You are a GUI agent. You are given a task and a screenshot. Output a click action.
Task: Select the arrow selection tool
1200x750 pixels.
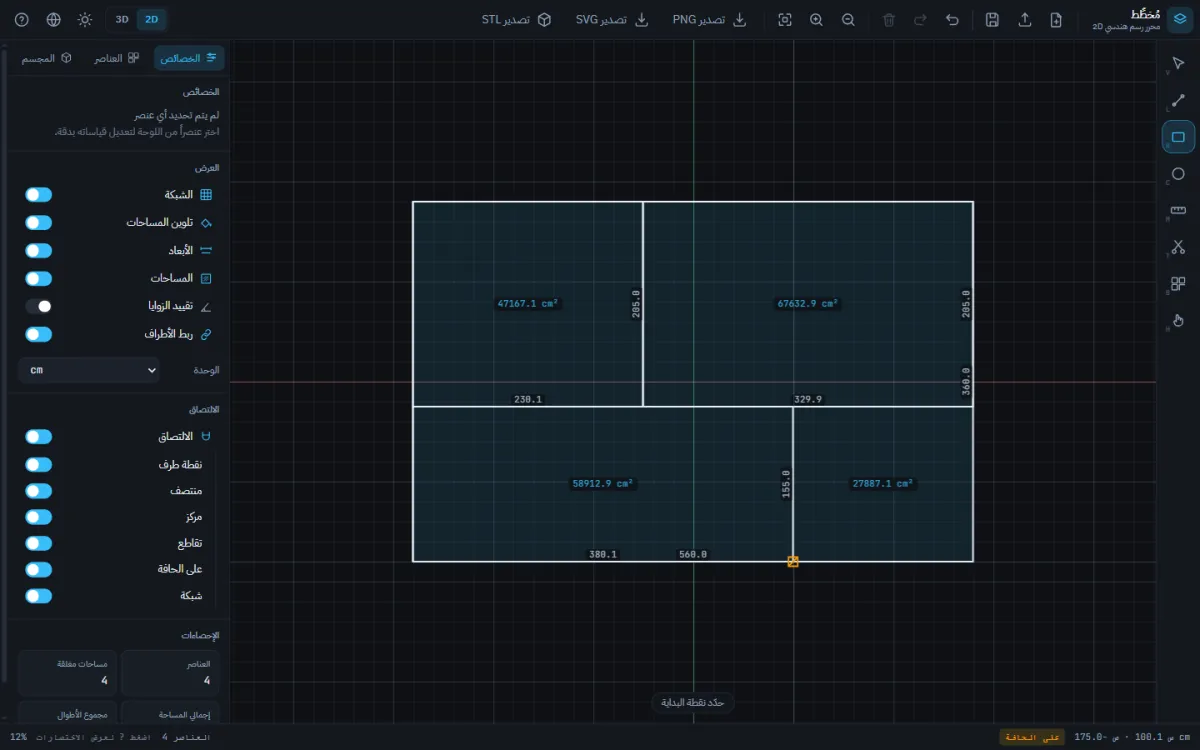1178,64
